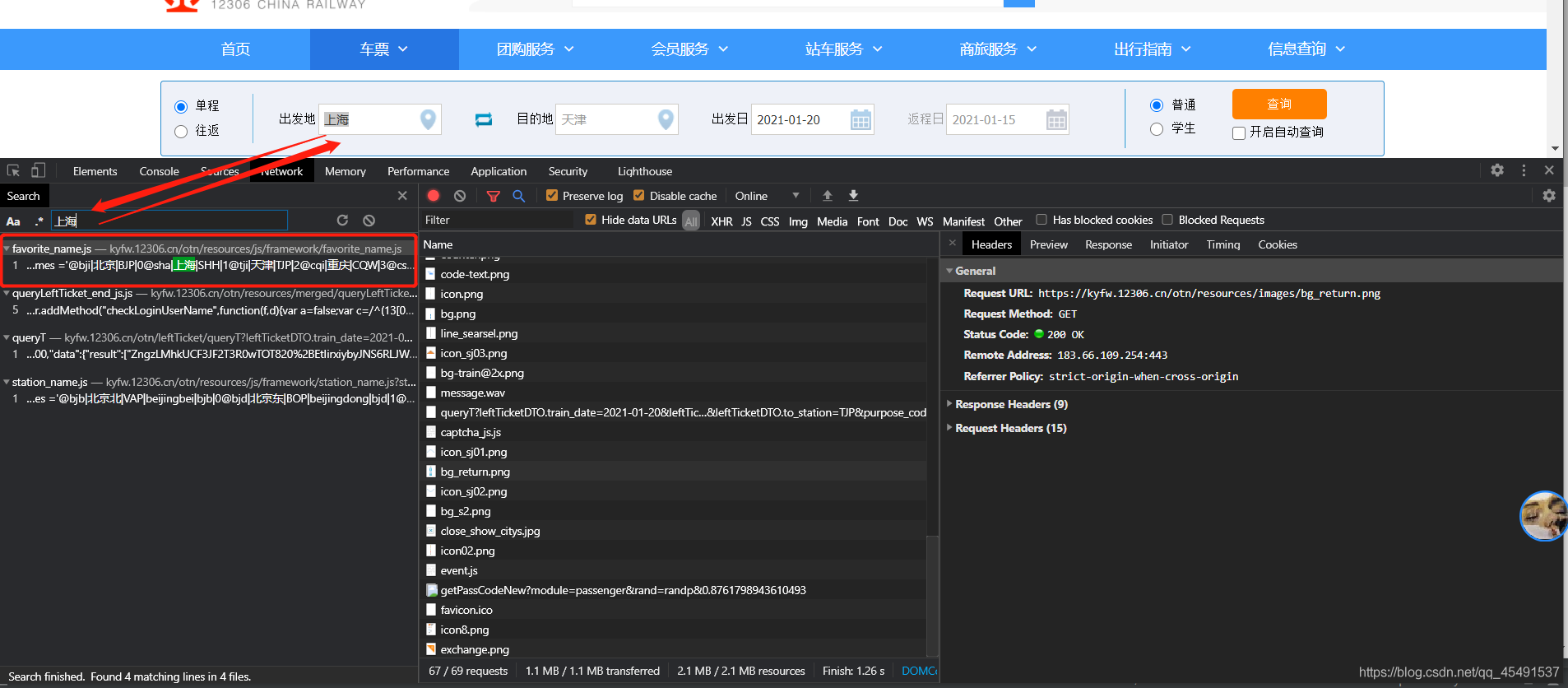Switch to the Elements tab
The image size is (1568, 688).
tap(95, 171)
